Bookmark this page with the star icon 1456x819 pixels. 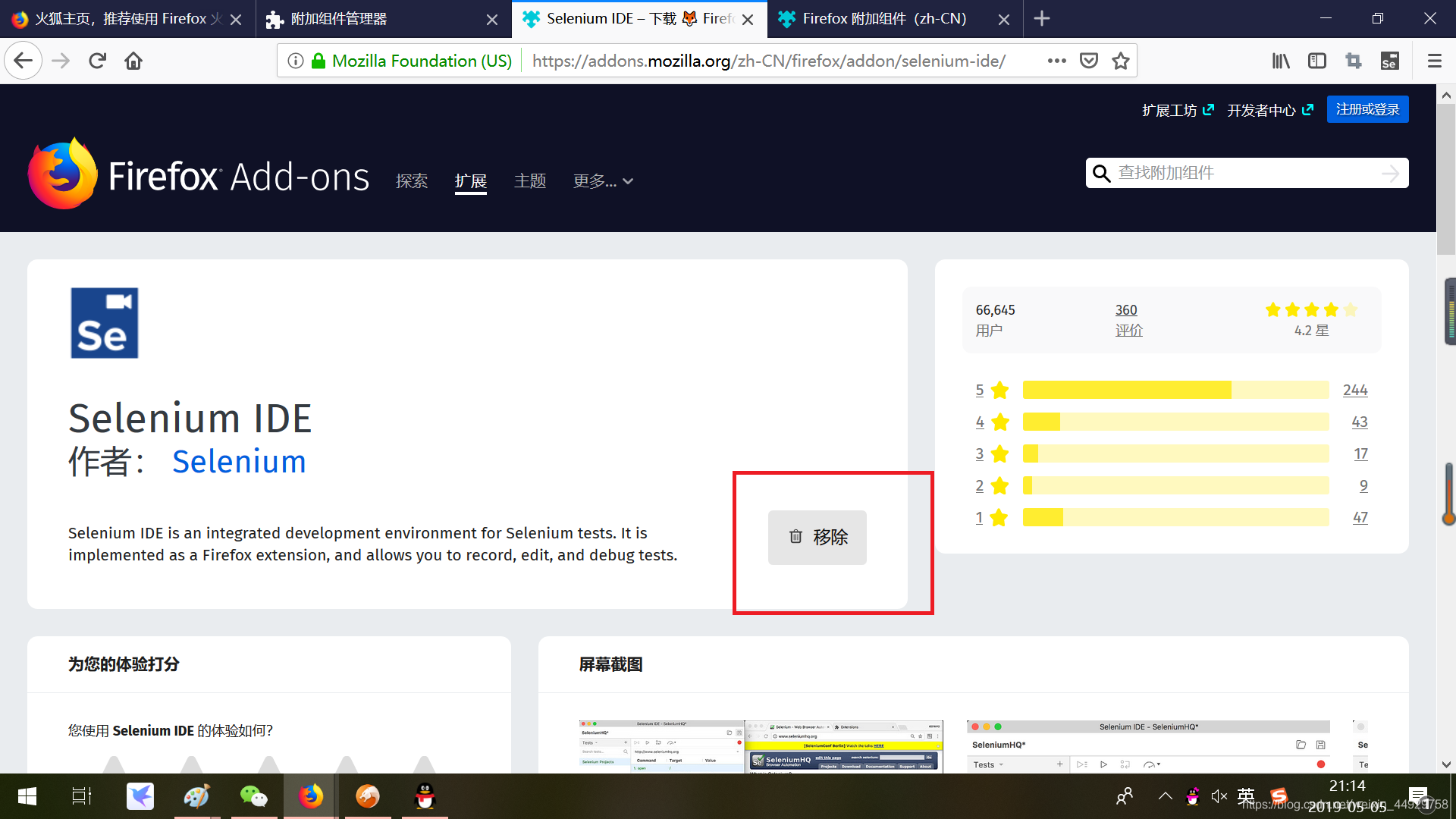(x=1121, y=61)
